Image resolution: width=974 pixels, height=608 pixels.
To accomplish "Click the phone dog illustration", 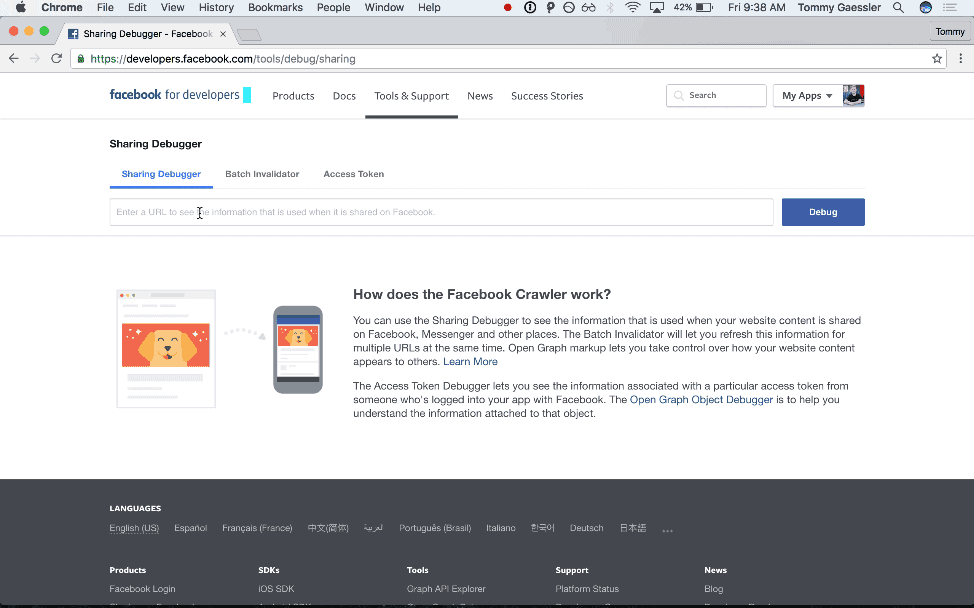I will [x=298, y=350].
